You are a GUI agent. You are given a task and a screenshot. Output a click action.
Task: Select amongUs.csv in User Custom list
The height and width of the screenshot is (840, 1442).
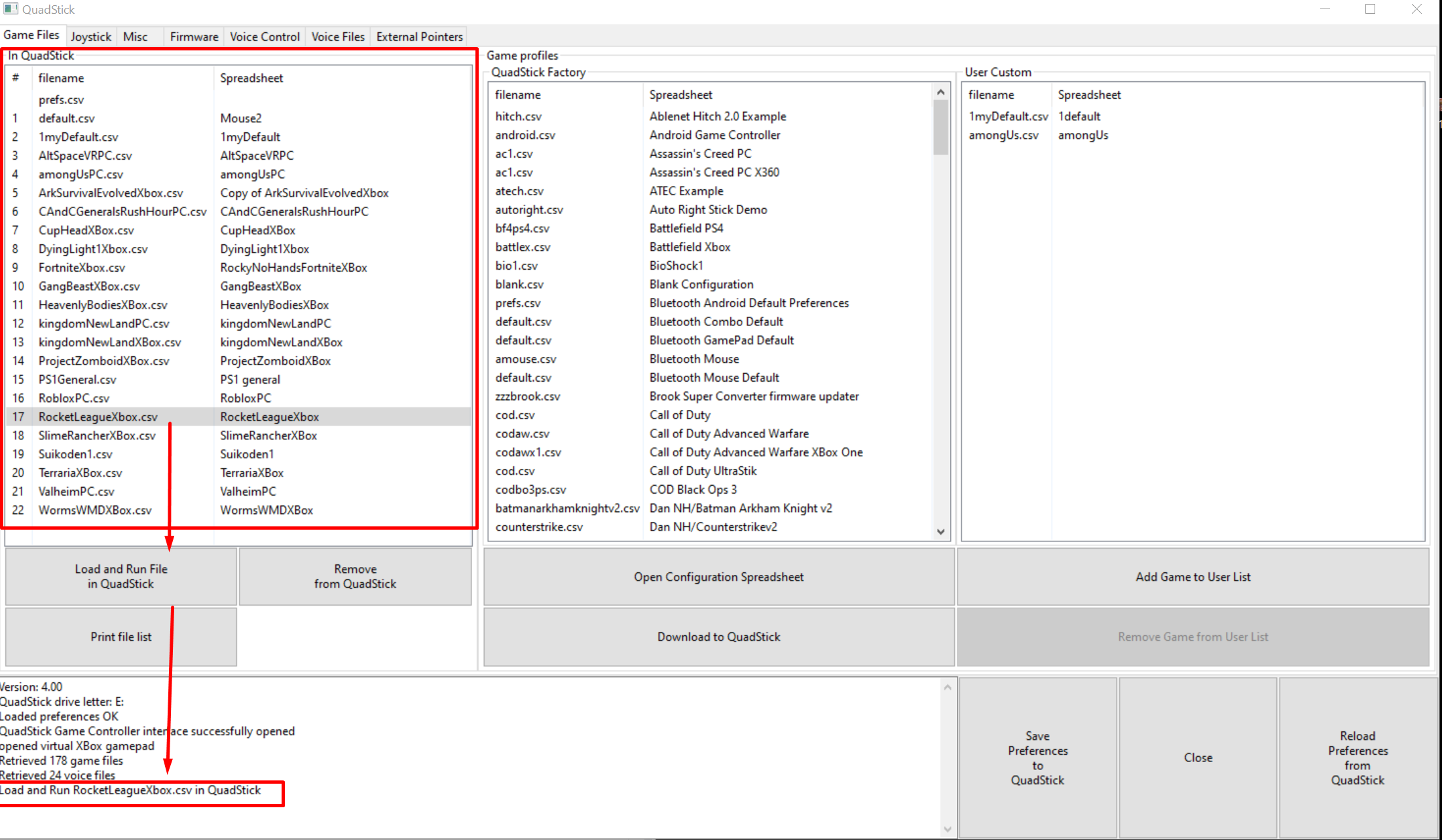[x=1193, y=135]
